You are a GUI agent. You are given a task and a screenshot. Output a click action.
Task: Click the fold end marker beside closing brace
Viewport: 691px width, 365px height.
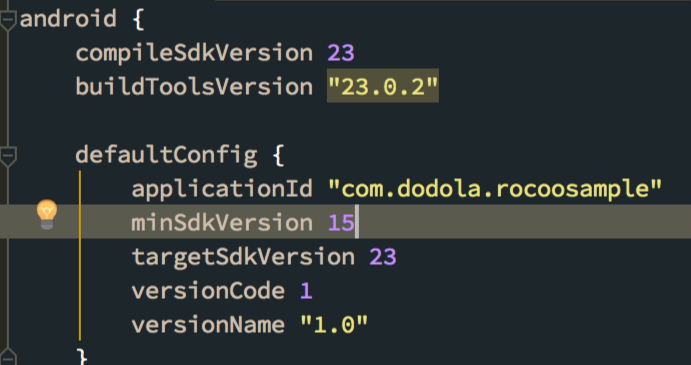[x=8, y=357]
